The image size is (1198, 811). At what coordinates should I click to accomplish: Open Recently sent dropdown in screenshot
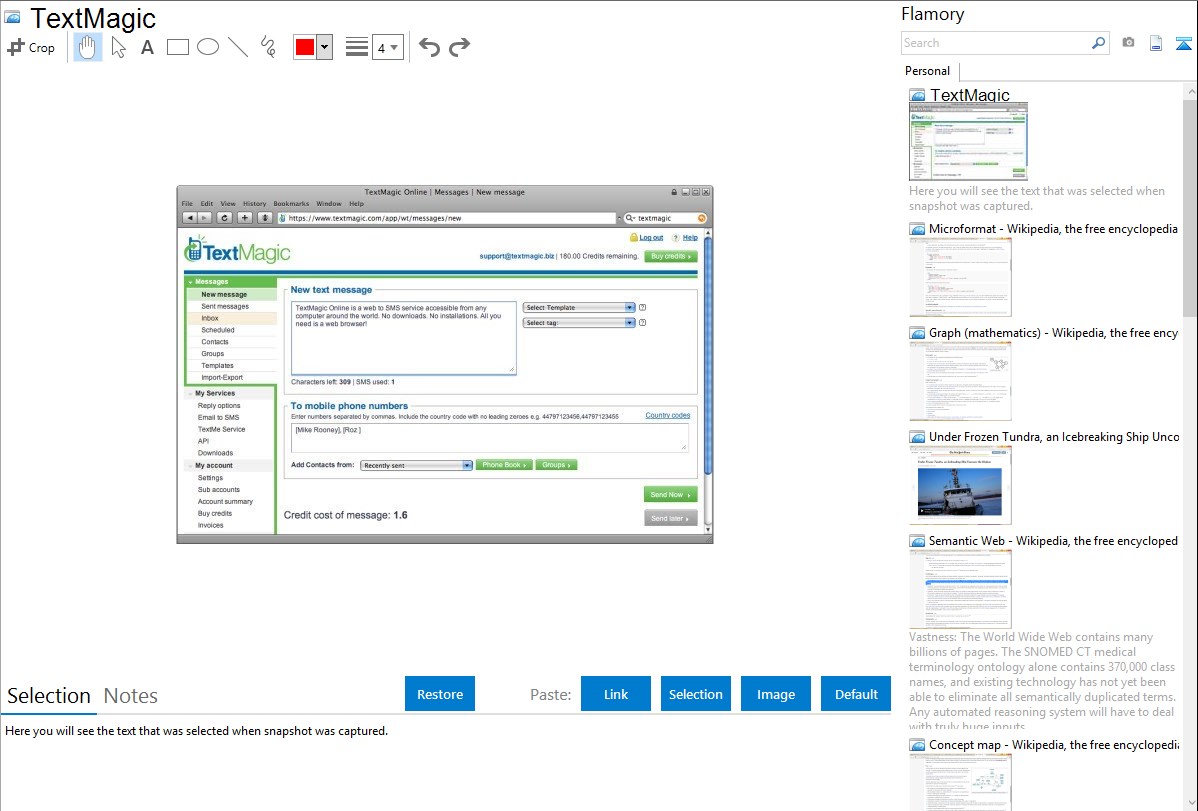(x=416, y=465)
